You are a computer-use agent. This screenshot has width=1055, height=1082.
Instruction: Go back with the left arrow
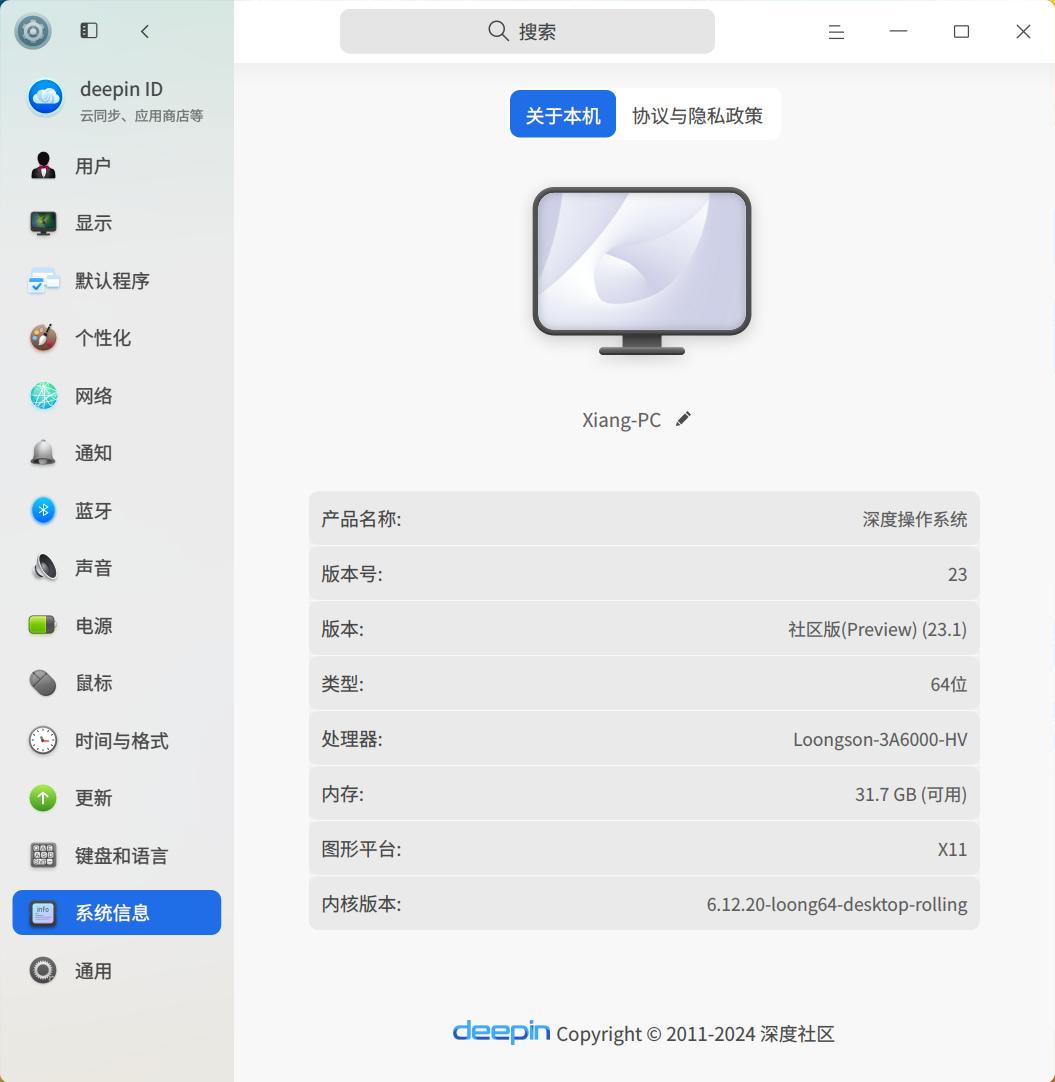point(145,31)
